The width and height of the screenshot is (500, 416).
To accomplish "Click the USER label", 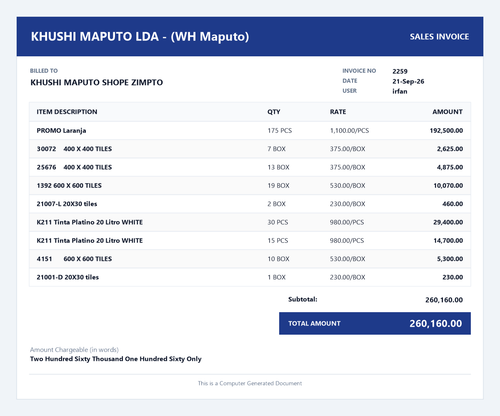I will (x=349, y=91).
